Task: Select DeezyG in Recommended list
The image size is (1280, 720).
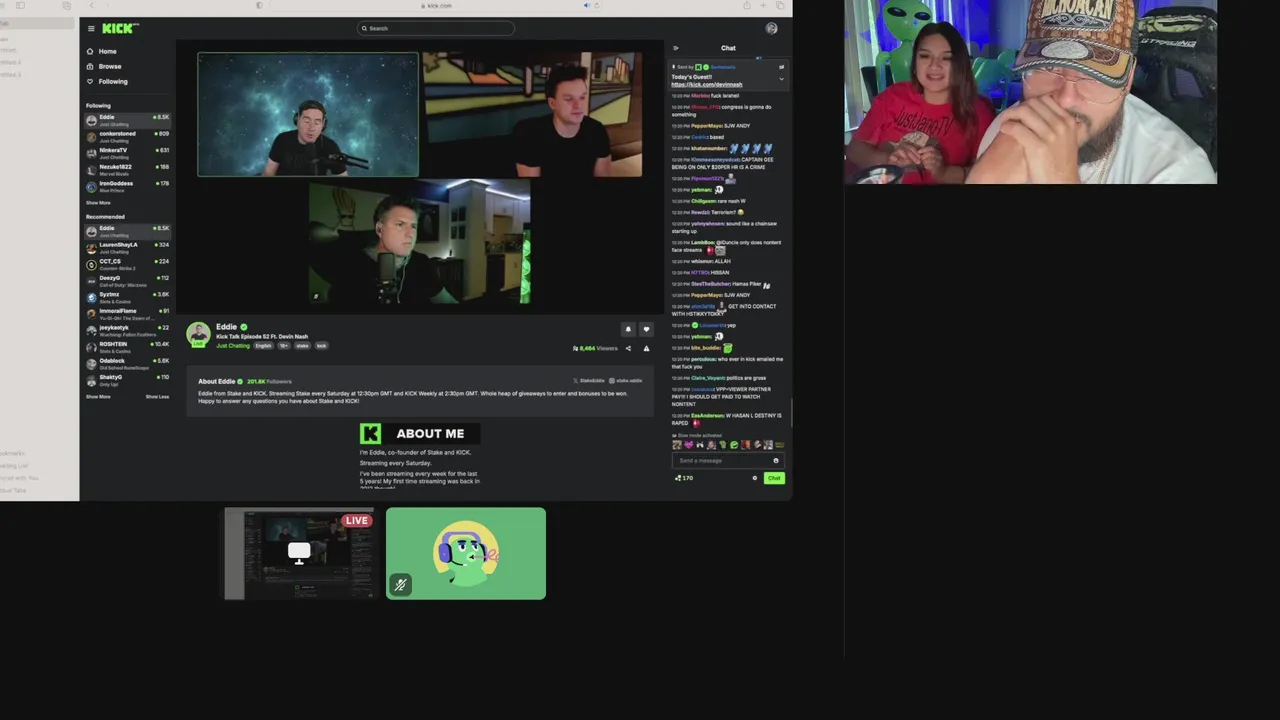Action: [127, 281]
